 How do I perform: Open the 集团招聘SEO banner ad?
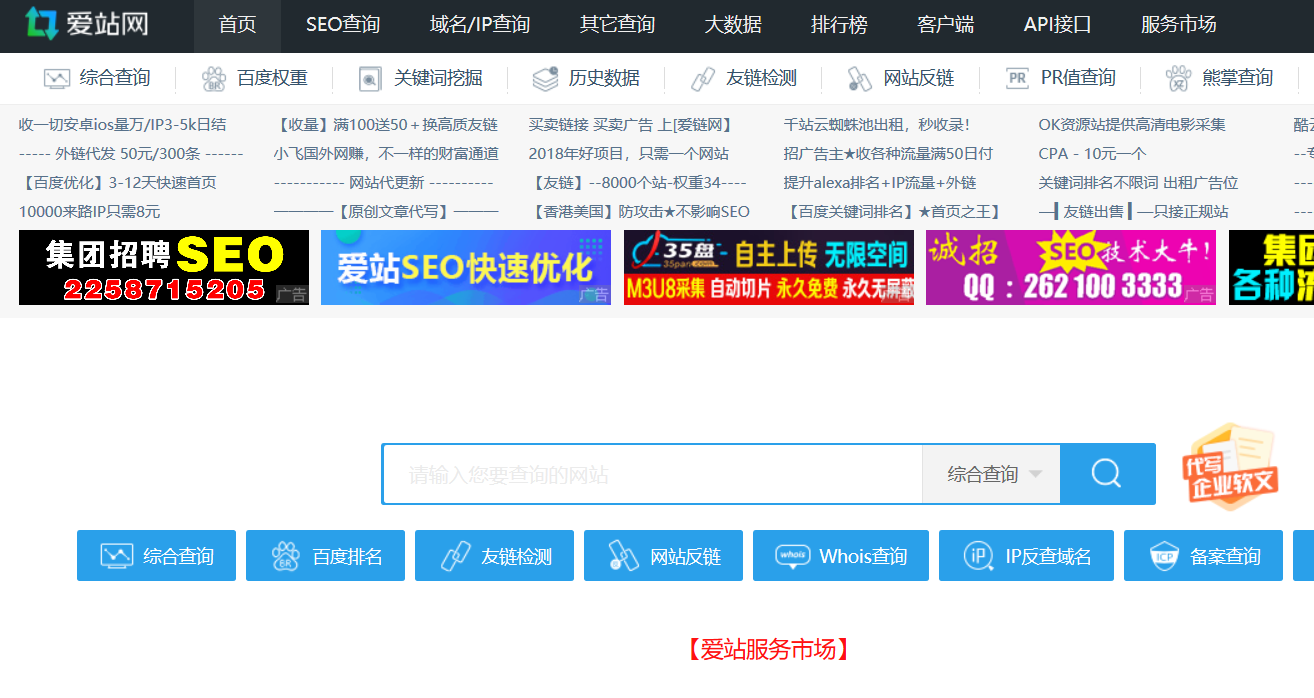(164, 267)
